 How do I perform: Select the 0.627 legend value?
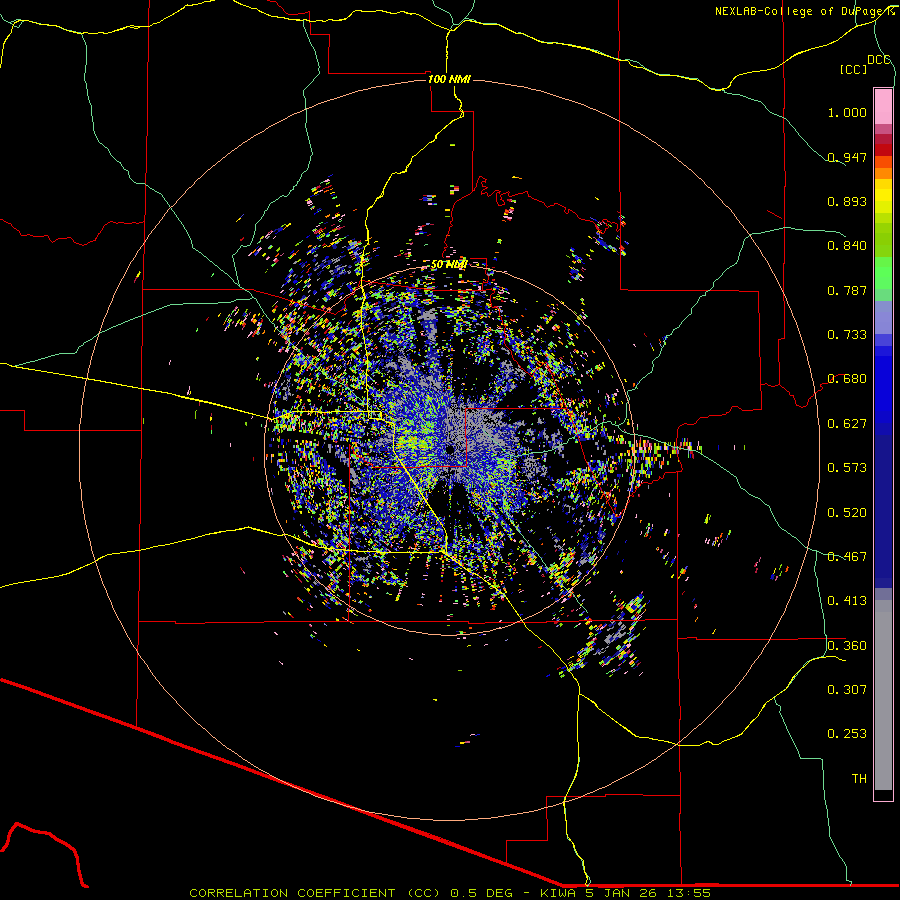click(x=847, y=424)
